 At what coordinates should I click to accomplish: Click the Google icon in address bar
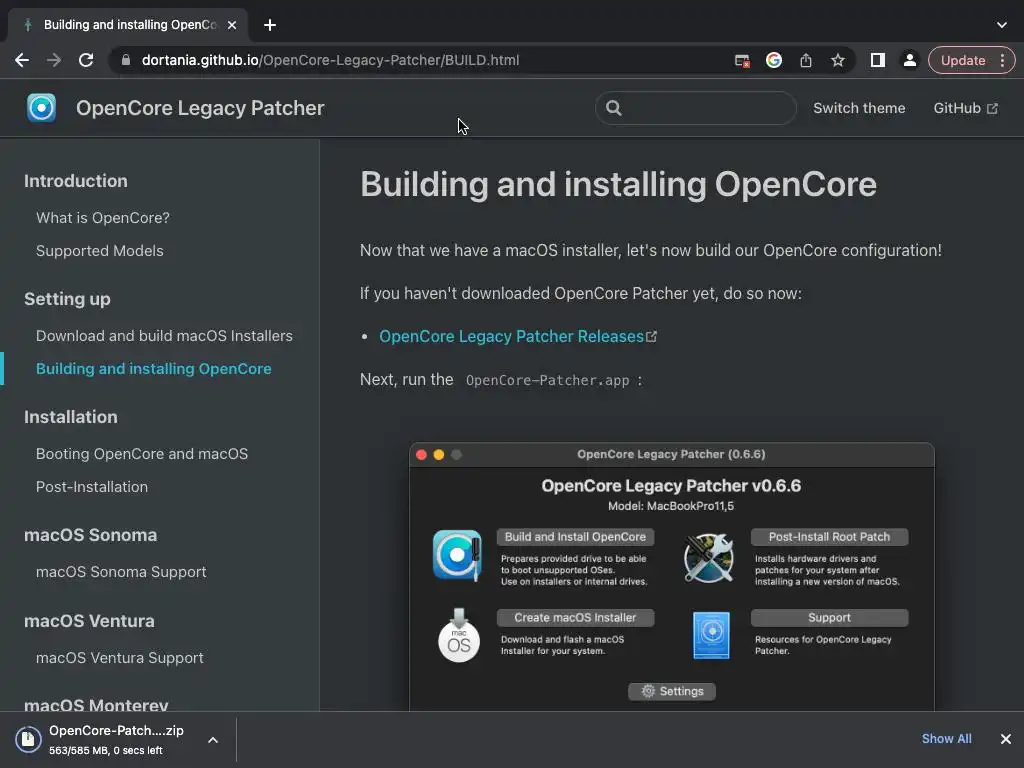(774, 60)
